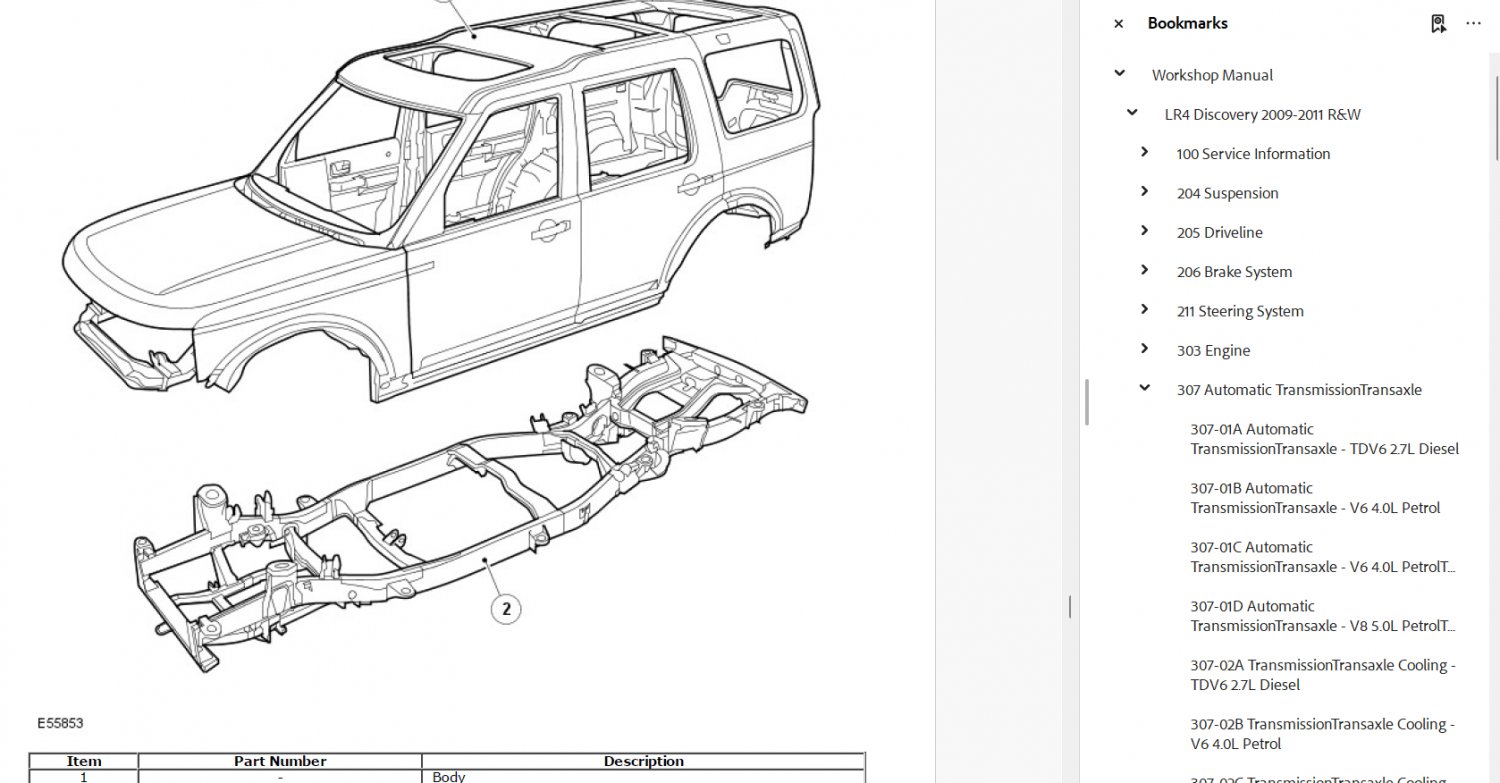The image size is (1500, 783).
Task: Click the panel divider resize handle
Action: click(1070, 606)
